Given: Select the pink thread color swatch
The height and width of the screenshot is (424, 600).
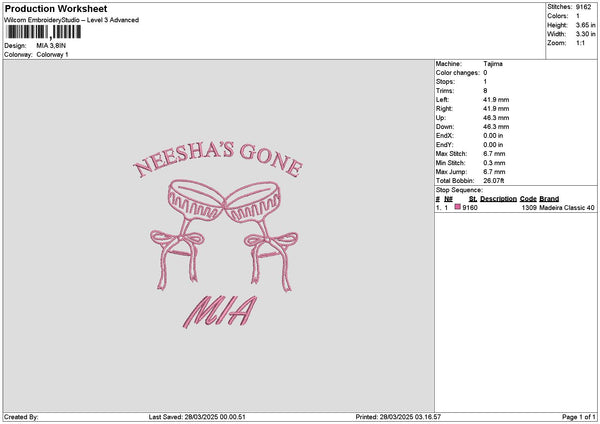Looking at the screenshot, I should coord(458,207).
